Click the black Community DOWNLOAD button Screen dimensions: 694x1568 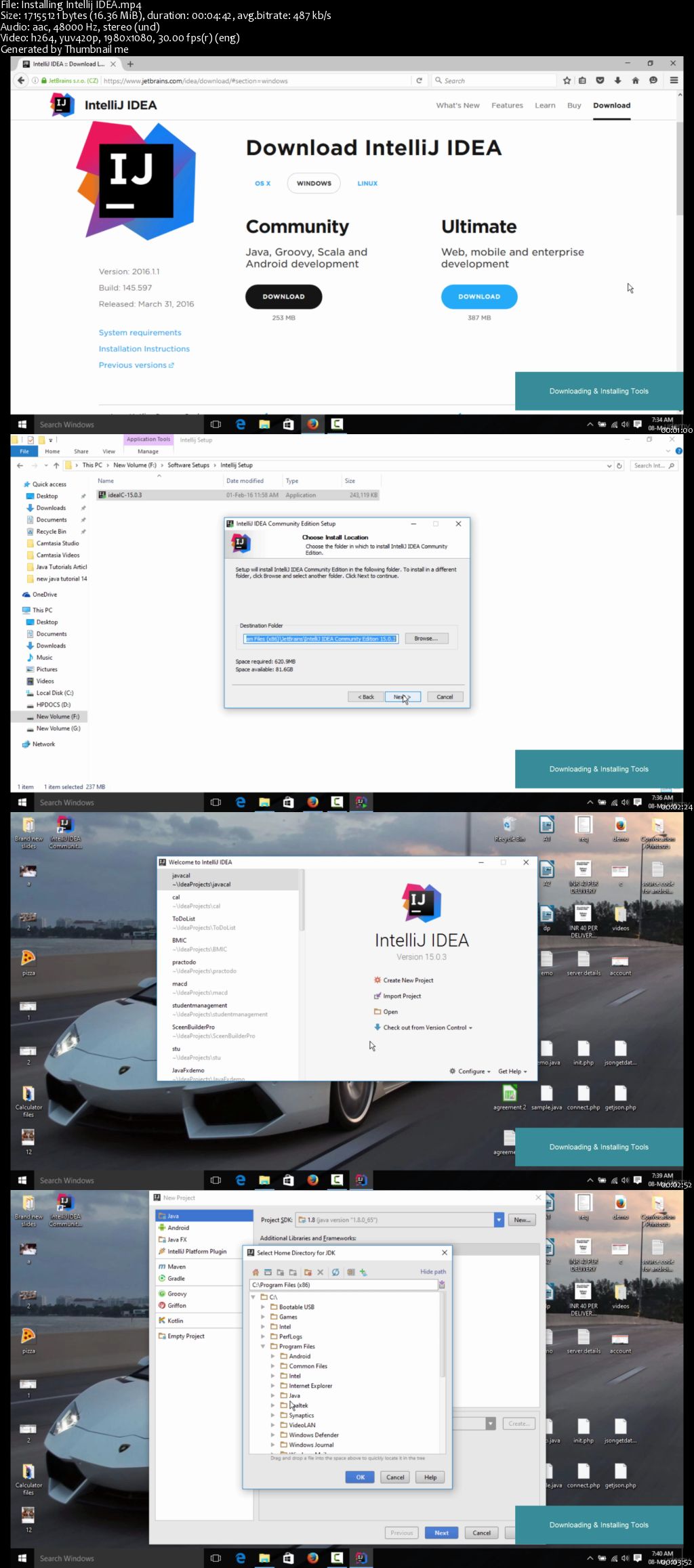click(x=283, y=297)
